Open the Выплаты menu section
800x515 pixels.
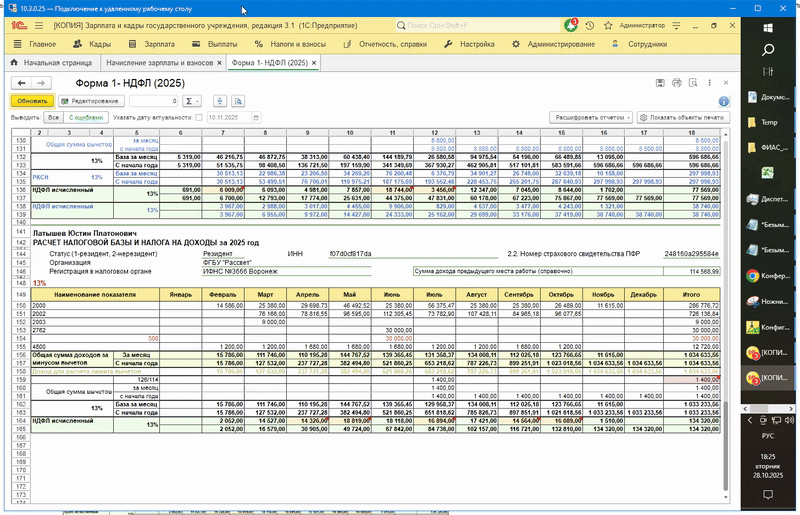click(x=215, y=44)
